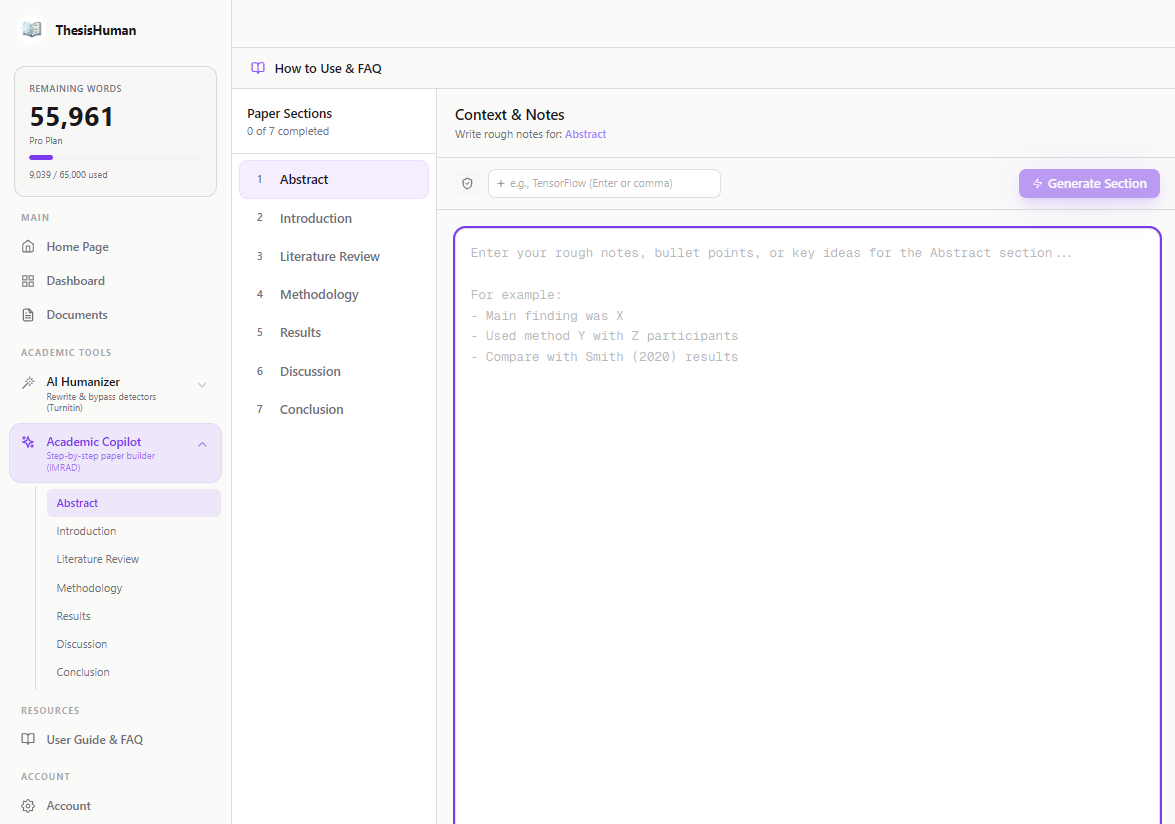Click the Generate Section button

click(1089, 183)
